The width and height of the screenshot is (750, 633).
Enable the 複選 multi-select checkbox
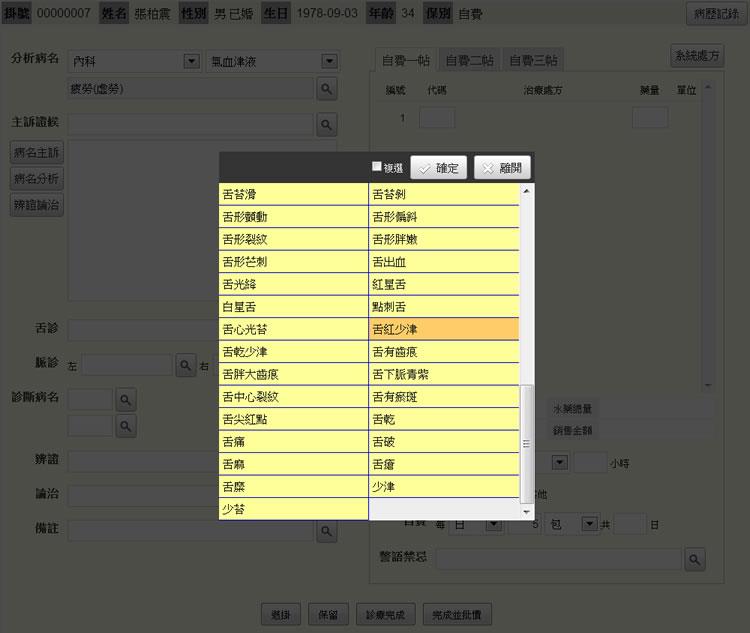point(377,167)
